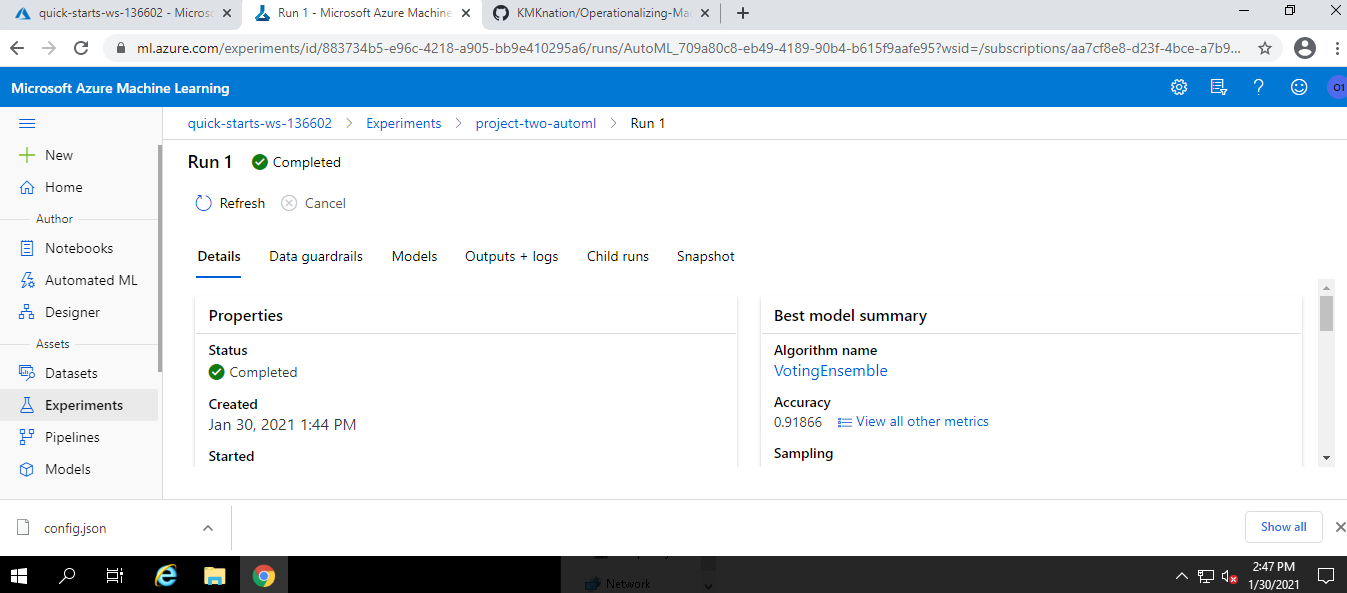Click the taskbar clock showing 2:47 PM
Viewport: 1347px width, 593px height.
[1273, 574]
